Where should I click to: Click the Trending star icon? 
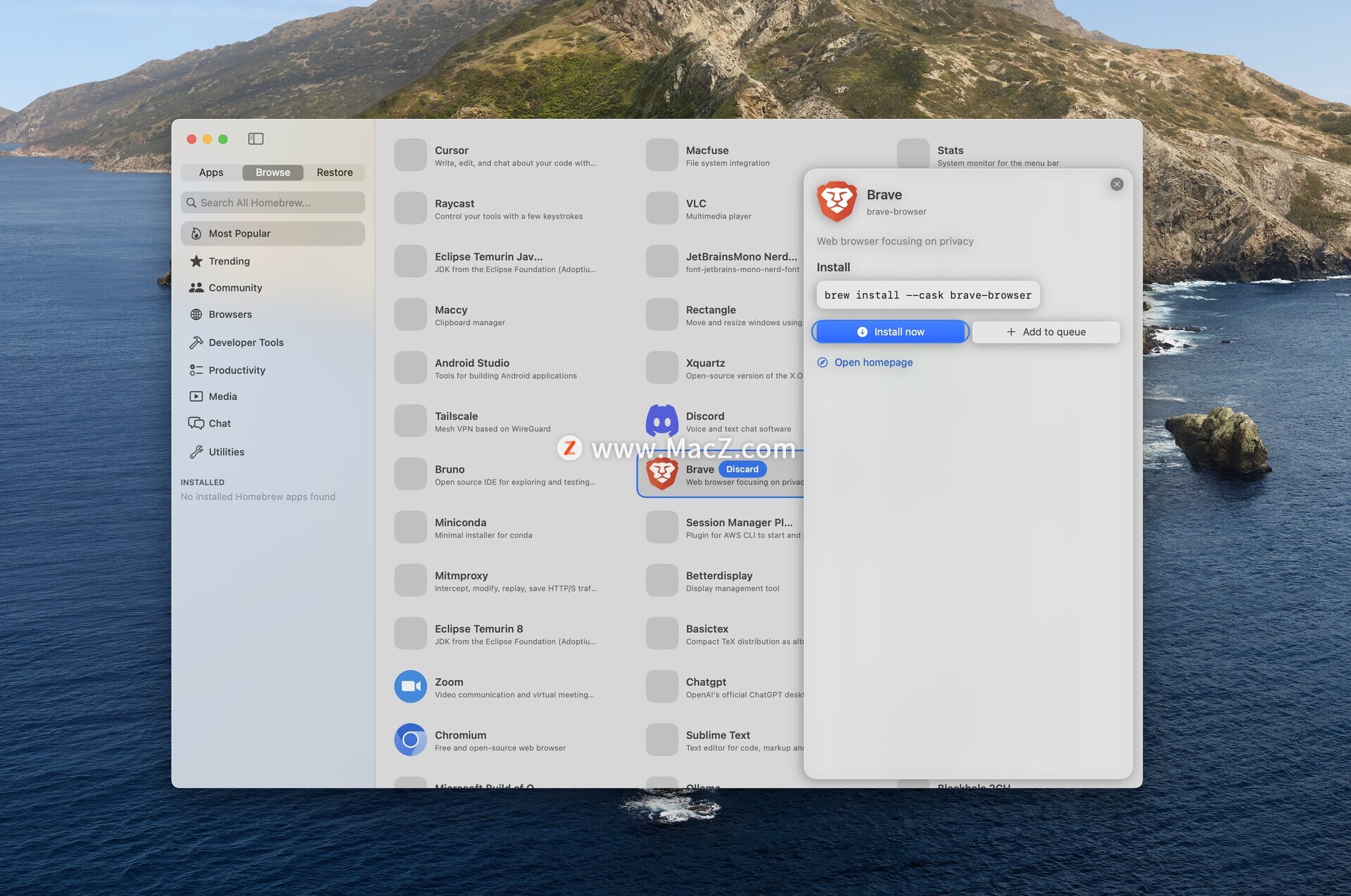196,261
